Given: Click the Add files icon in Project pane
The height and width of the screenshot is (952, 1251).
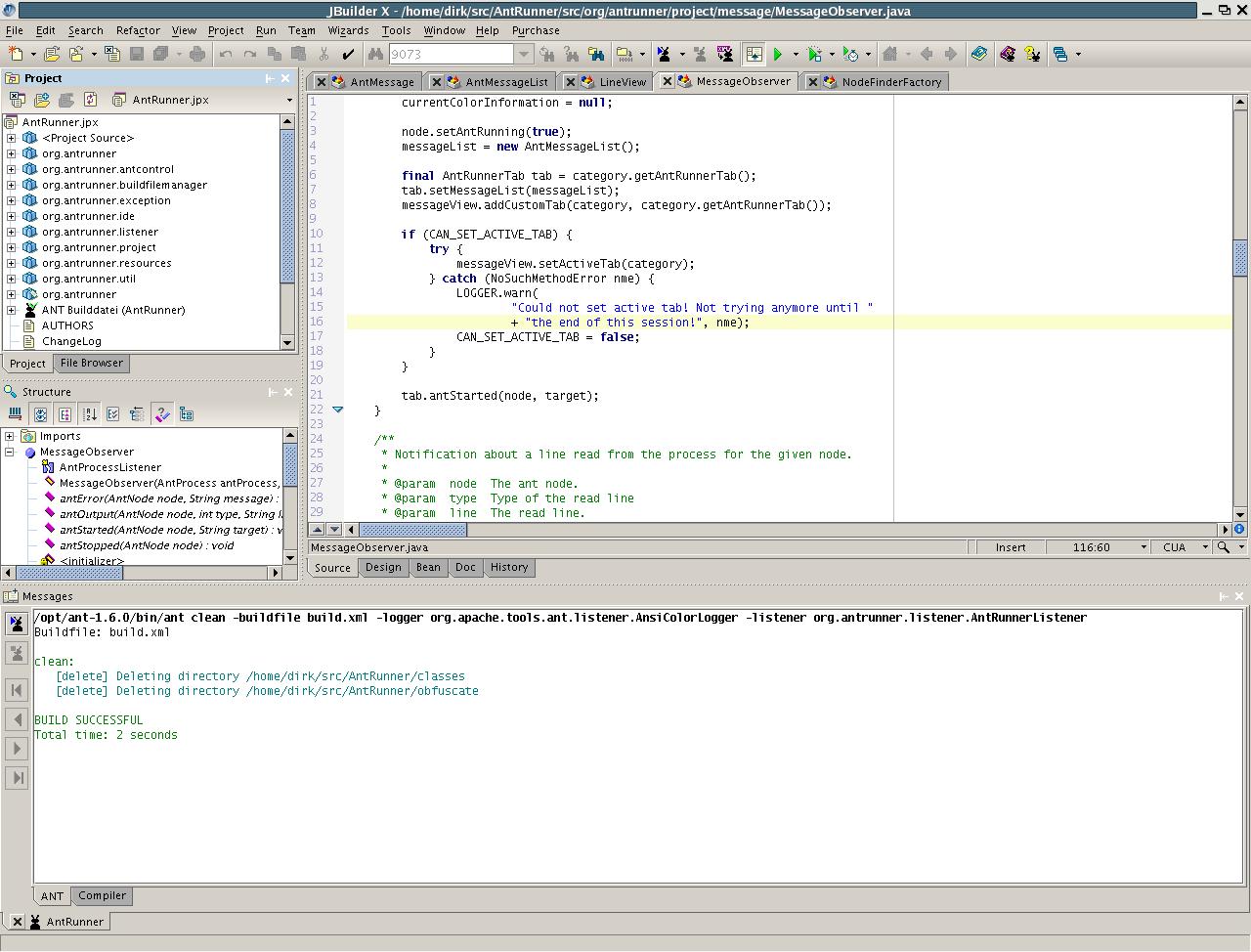Looking at the screenshot, I should click(42, 100).
